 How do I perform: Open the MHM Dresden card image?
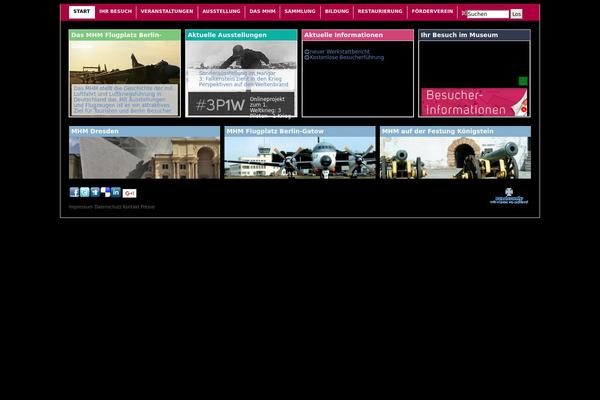click(144, 158)
